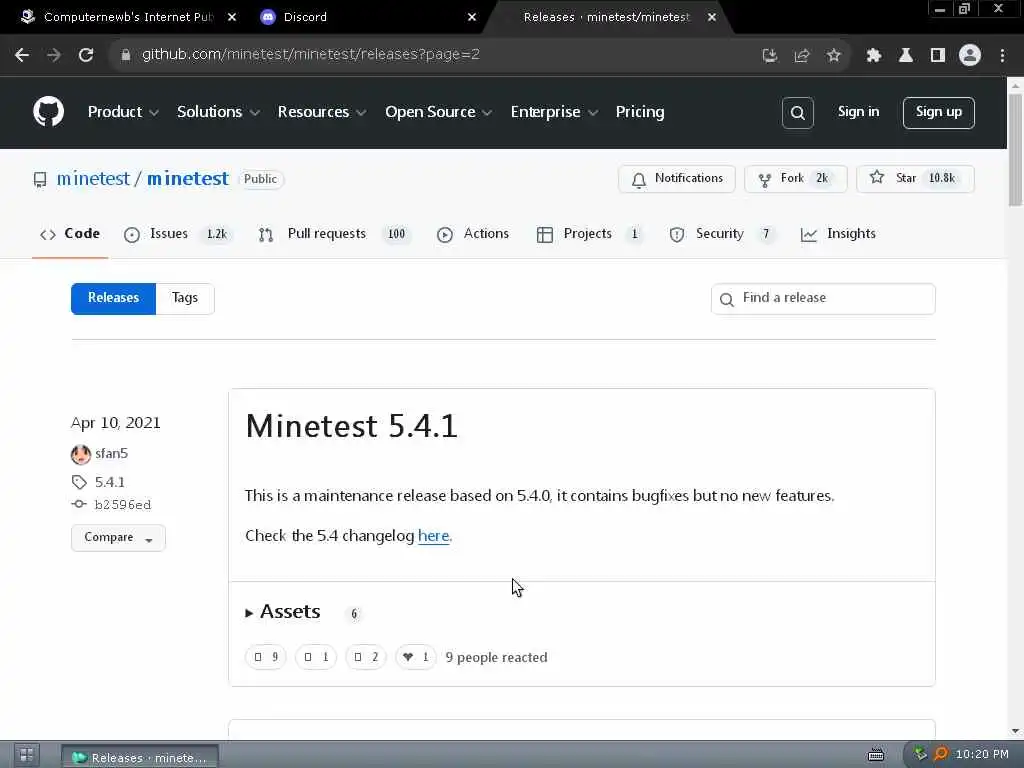
Task: Open the 'here' changelog link
Action: [x=434, y=536]
